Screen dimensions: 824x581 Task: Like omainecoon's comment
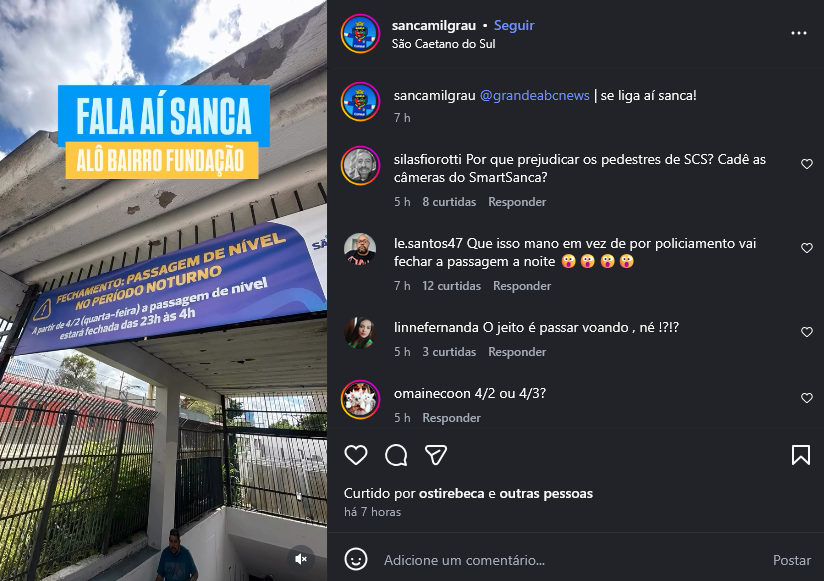click(807, 398)
